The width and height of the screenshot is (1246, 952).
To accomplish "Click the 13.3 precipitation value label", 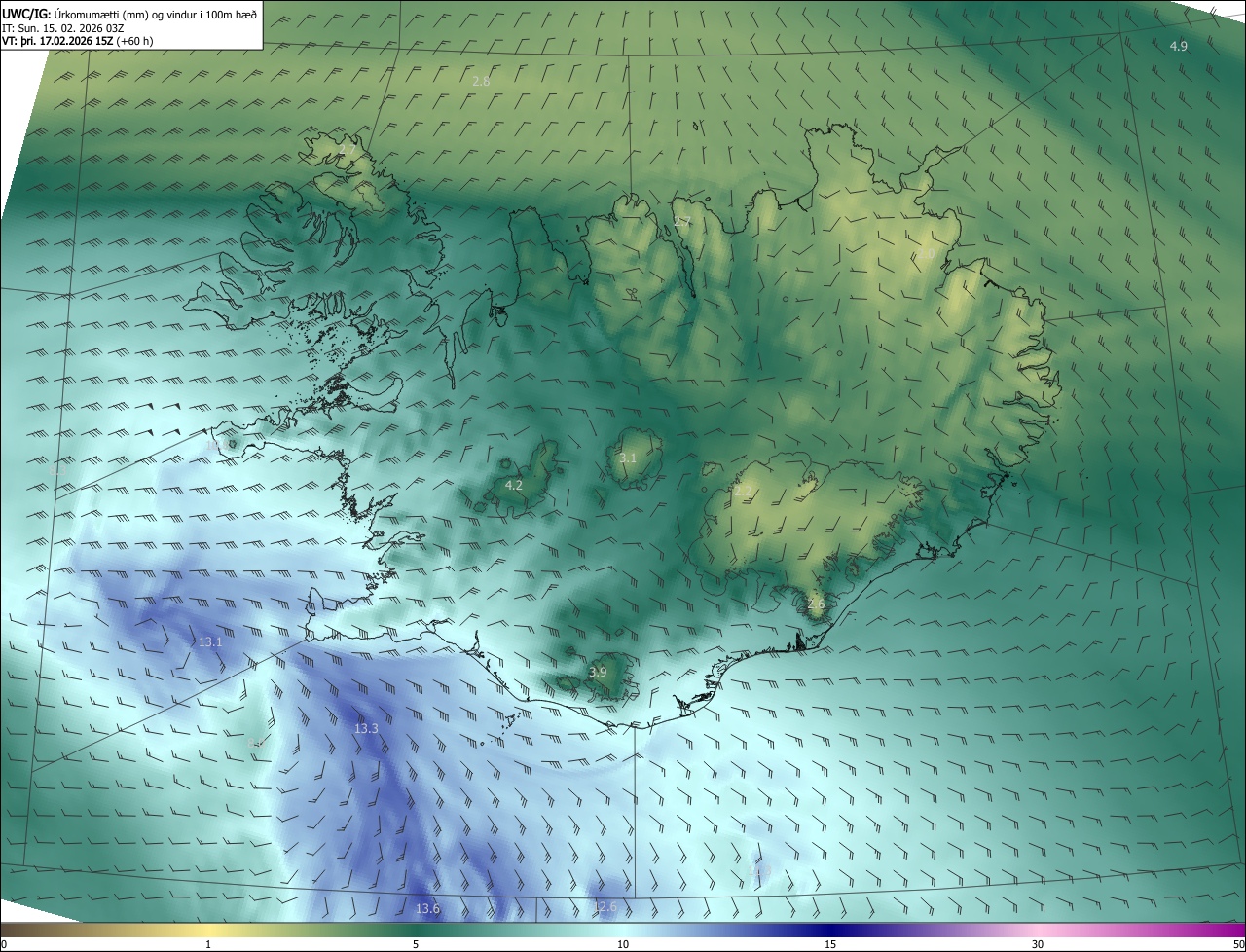I will point(366,728).
